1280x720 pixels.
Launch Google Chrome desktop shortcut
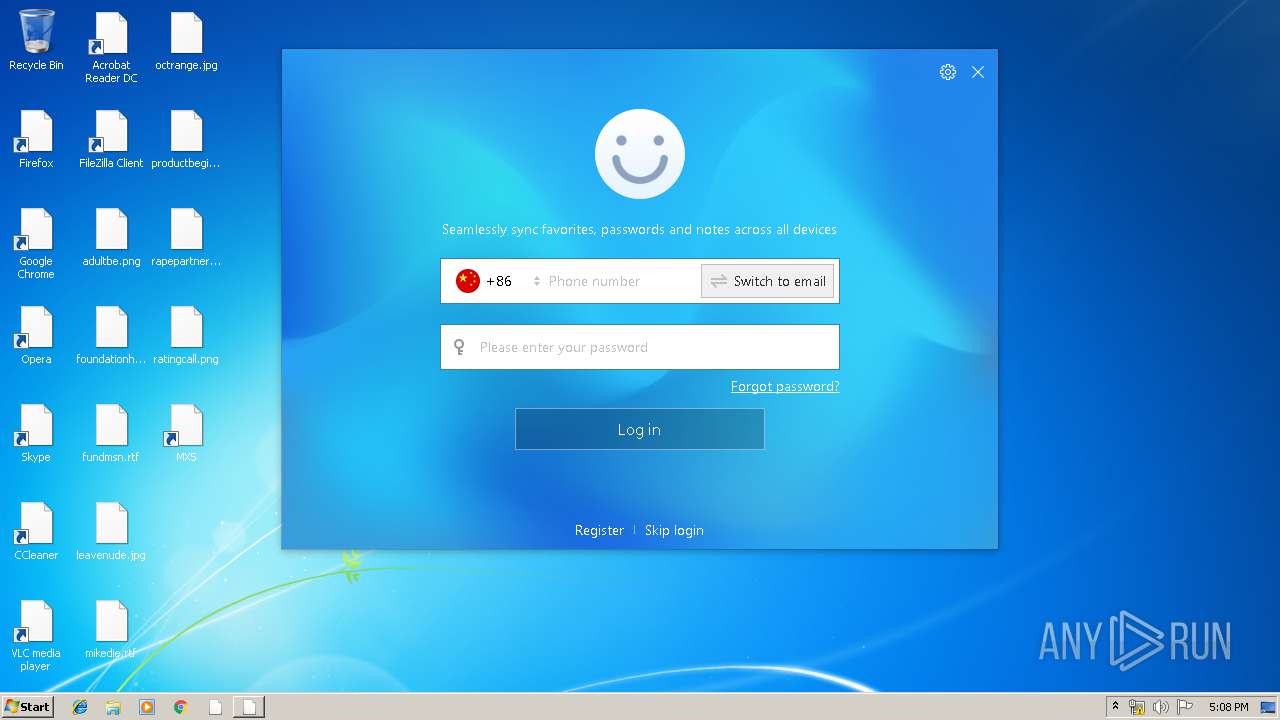36,243
